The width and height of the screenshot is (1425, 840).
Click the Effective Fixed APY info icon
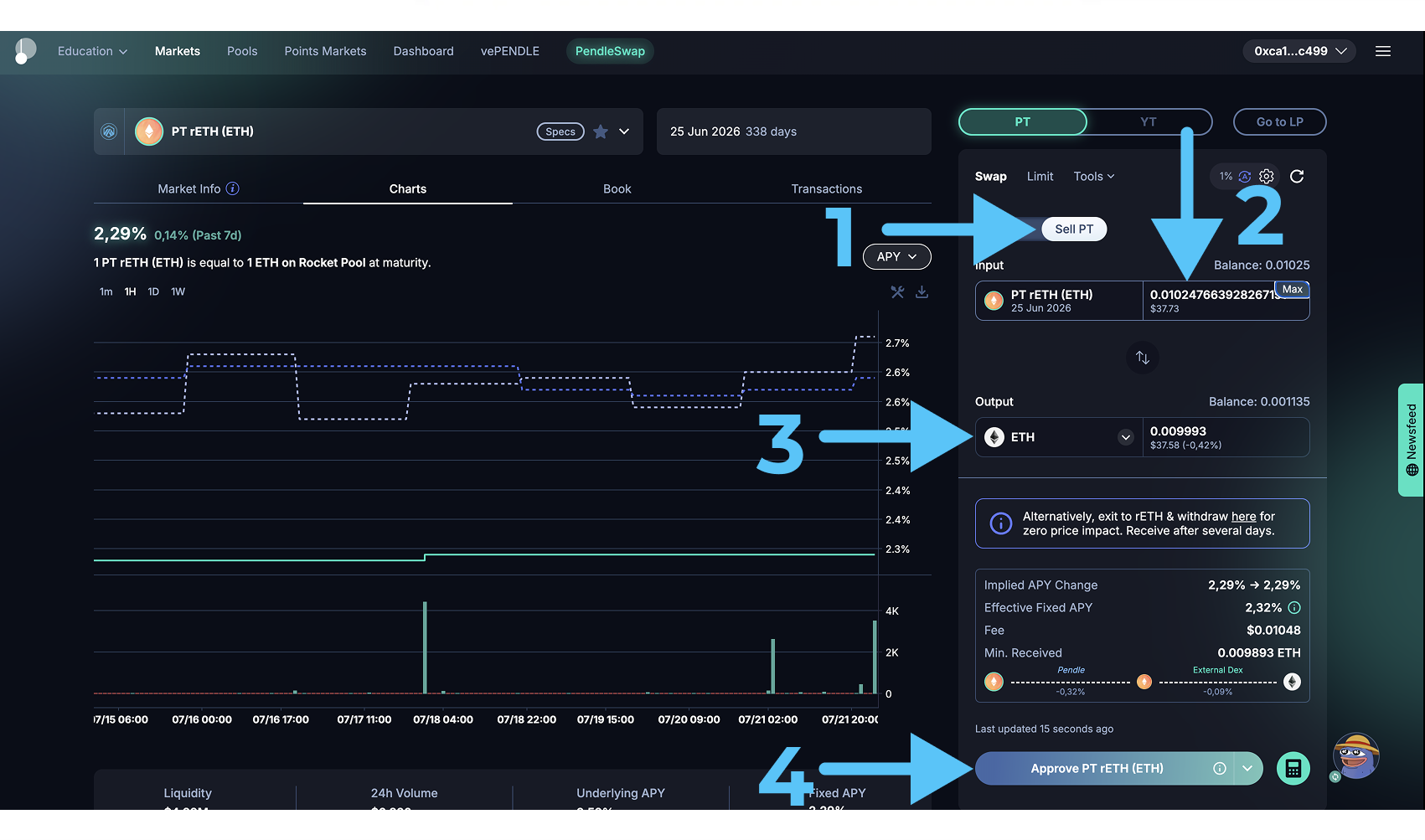[1294, 608]
